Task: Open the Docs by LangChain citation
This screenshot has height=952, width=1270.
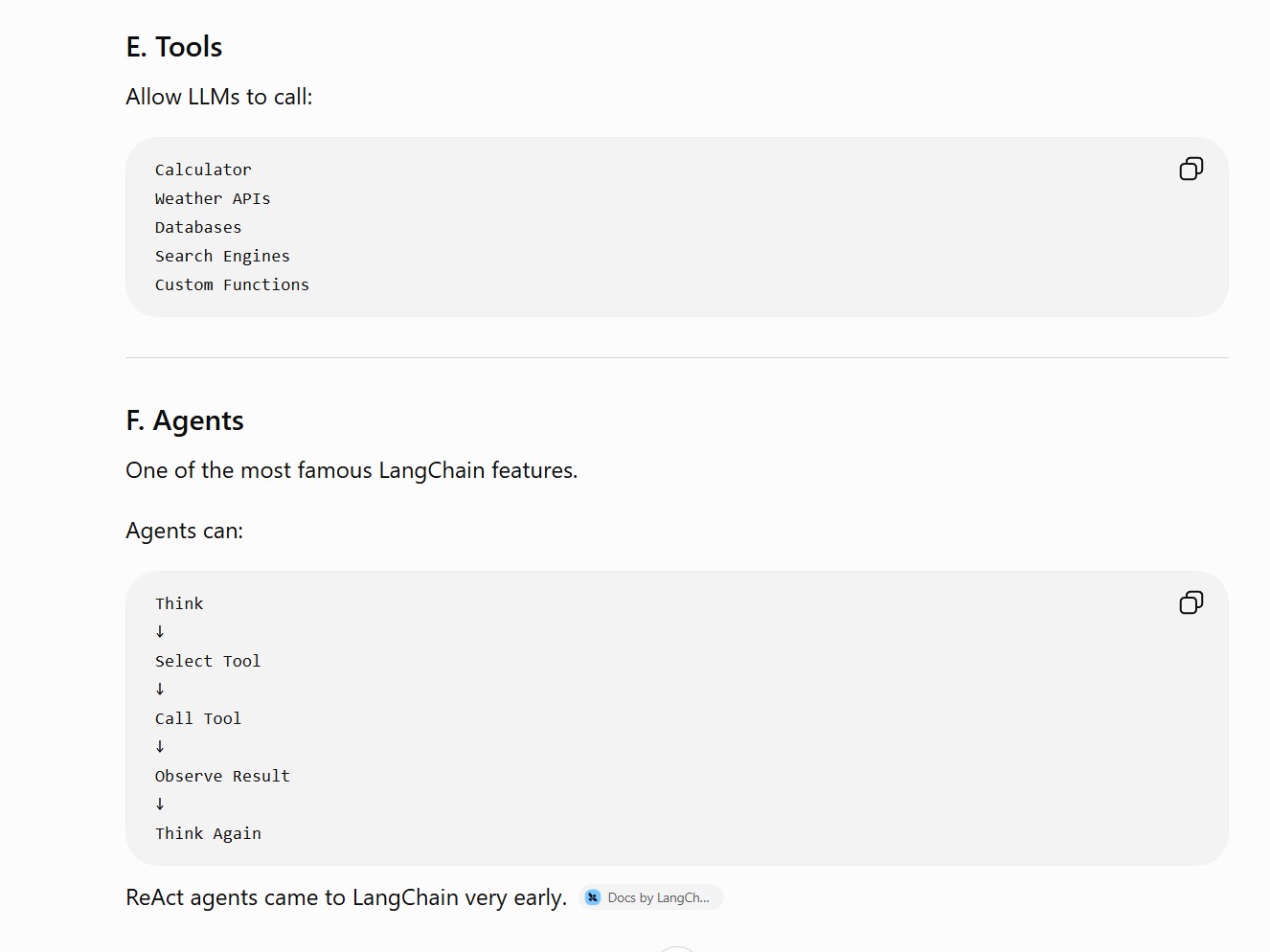Action: tap(651, 897)
